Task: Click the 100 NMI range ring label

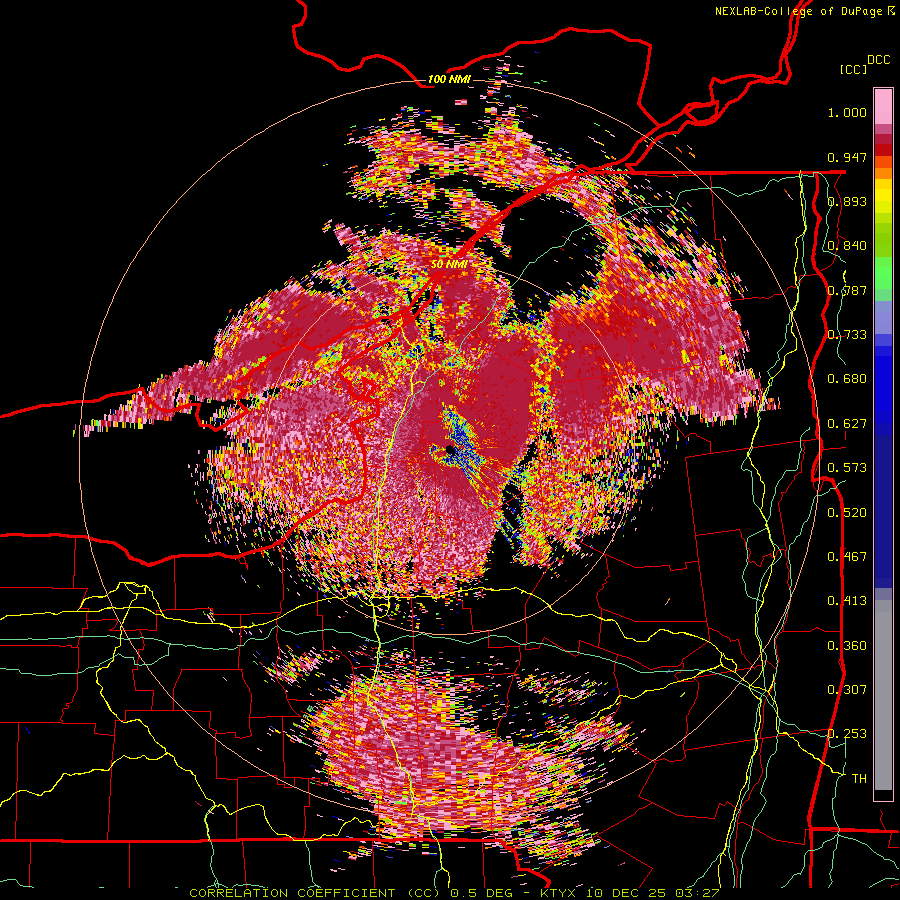Action: 449,79
